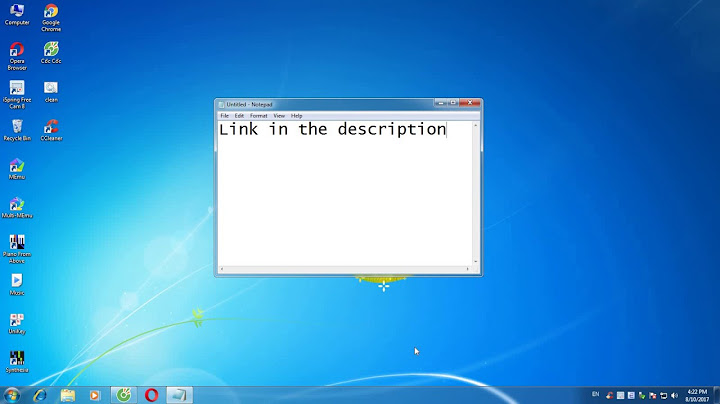The image size is (720, 404).
Task: Open the taskbar clock showing 4:22 PM
Action: pyautogui.click(x=697, y=395)
